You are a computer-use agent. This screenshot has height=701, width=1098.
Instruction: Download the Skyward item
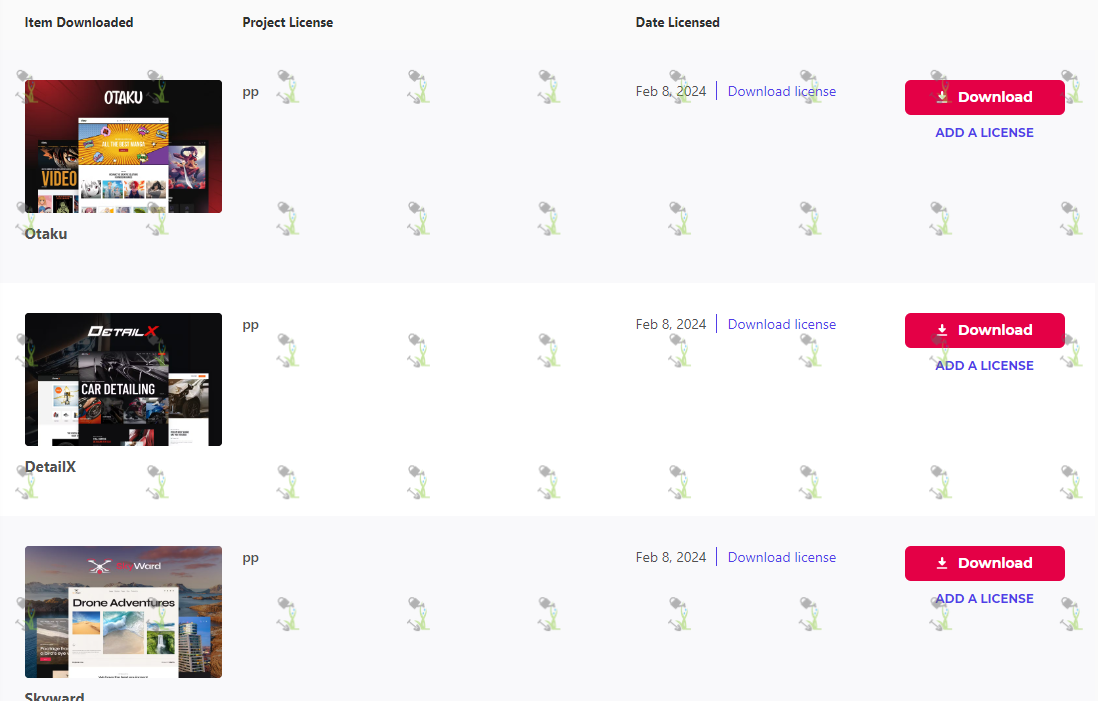985,564
